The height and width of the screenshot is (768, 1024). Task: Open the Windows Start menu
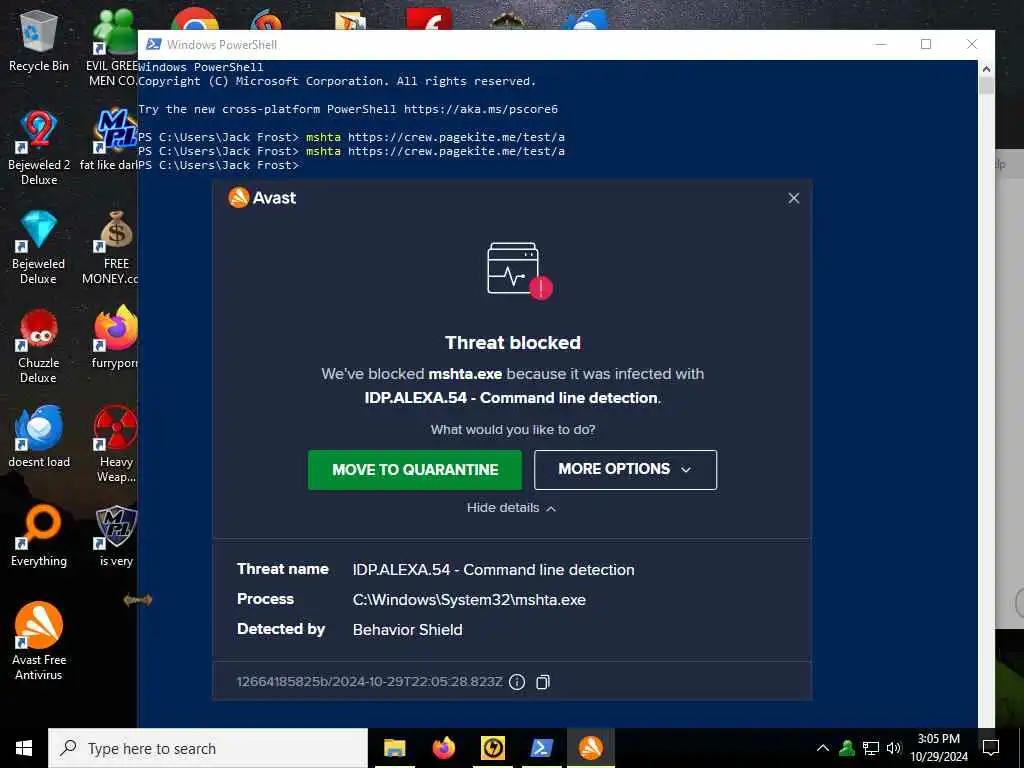[24, 748]
